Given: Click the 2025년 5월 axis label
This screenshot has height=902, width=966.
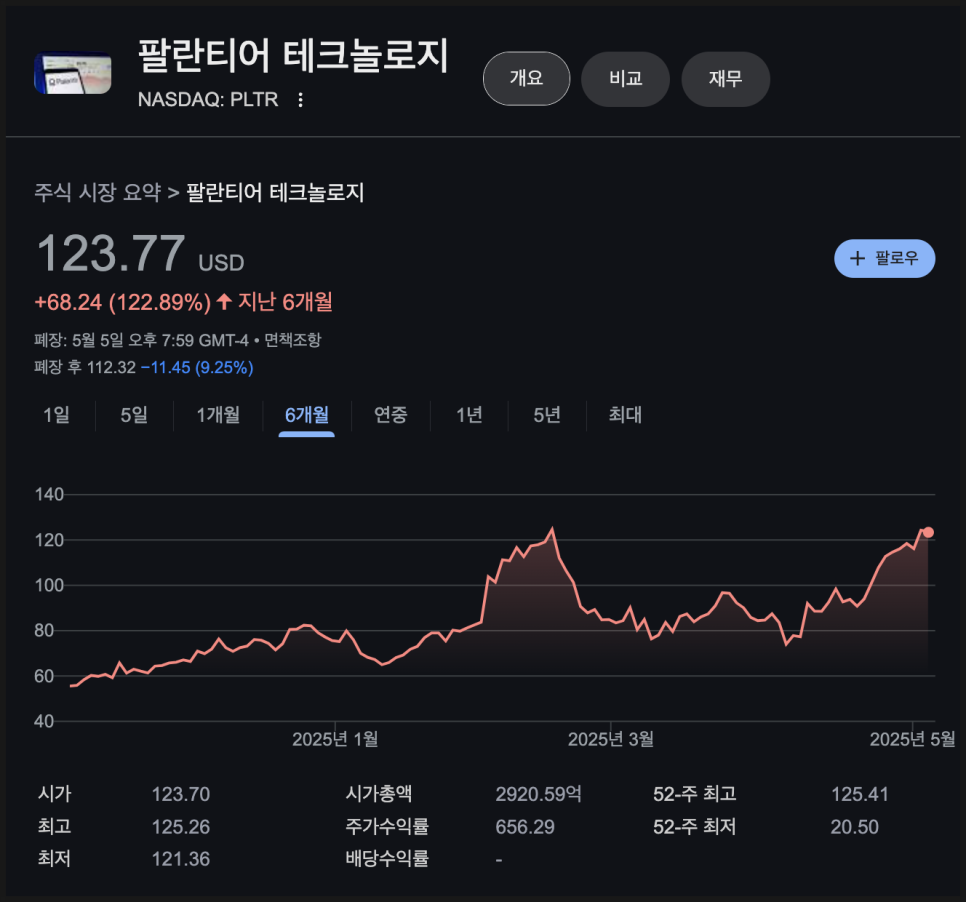Looking at the screenshot, I should coord(912,739).
